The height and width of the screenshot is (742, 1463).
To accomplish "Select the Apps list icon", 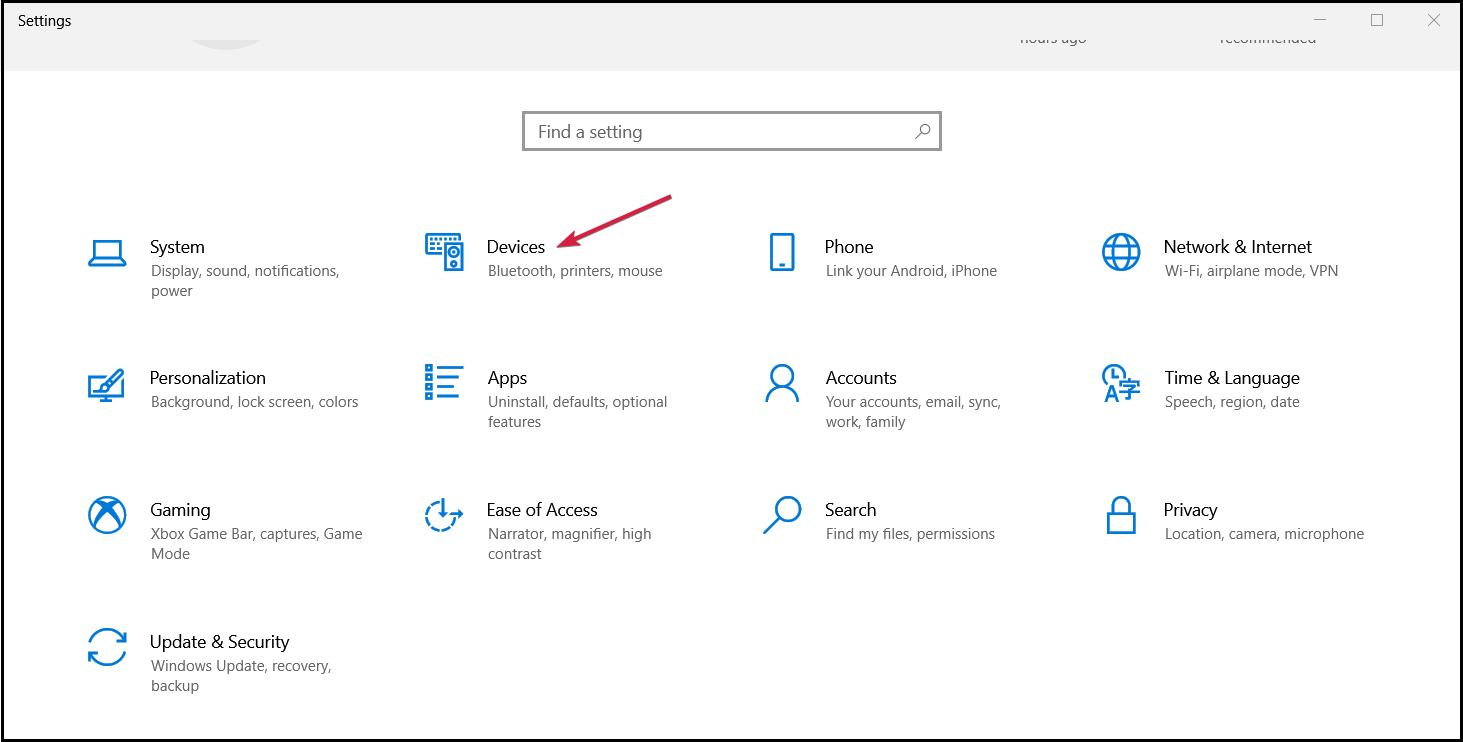I will pyautogui.click(x=444, y=382).
